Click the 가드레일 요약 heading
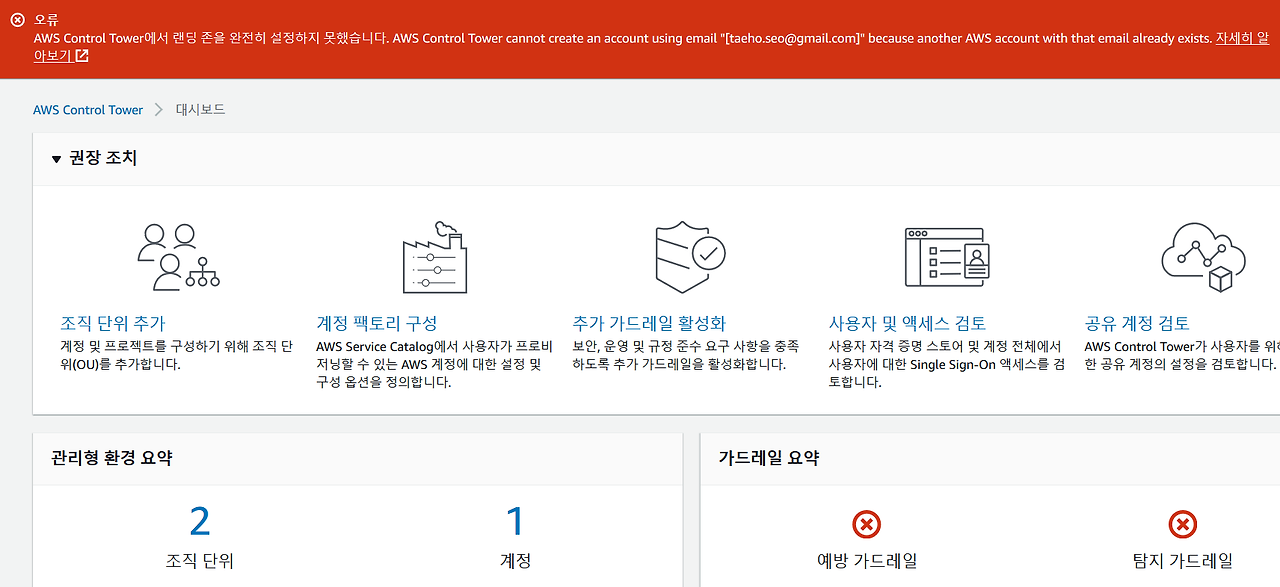1280x587 pixels. tap(769, 458)
